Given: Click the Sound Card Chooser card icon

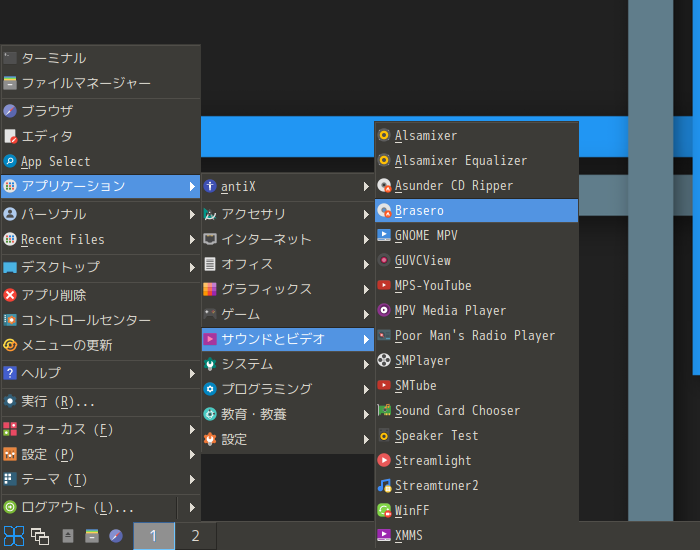Looking at the screenshot, I should coord(384,410).
